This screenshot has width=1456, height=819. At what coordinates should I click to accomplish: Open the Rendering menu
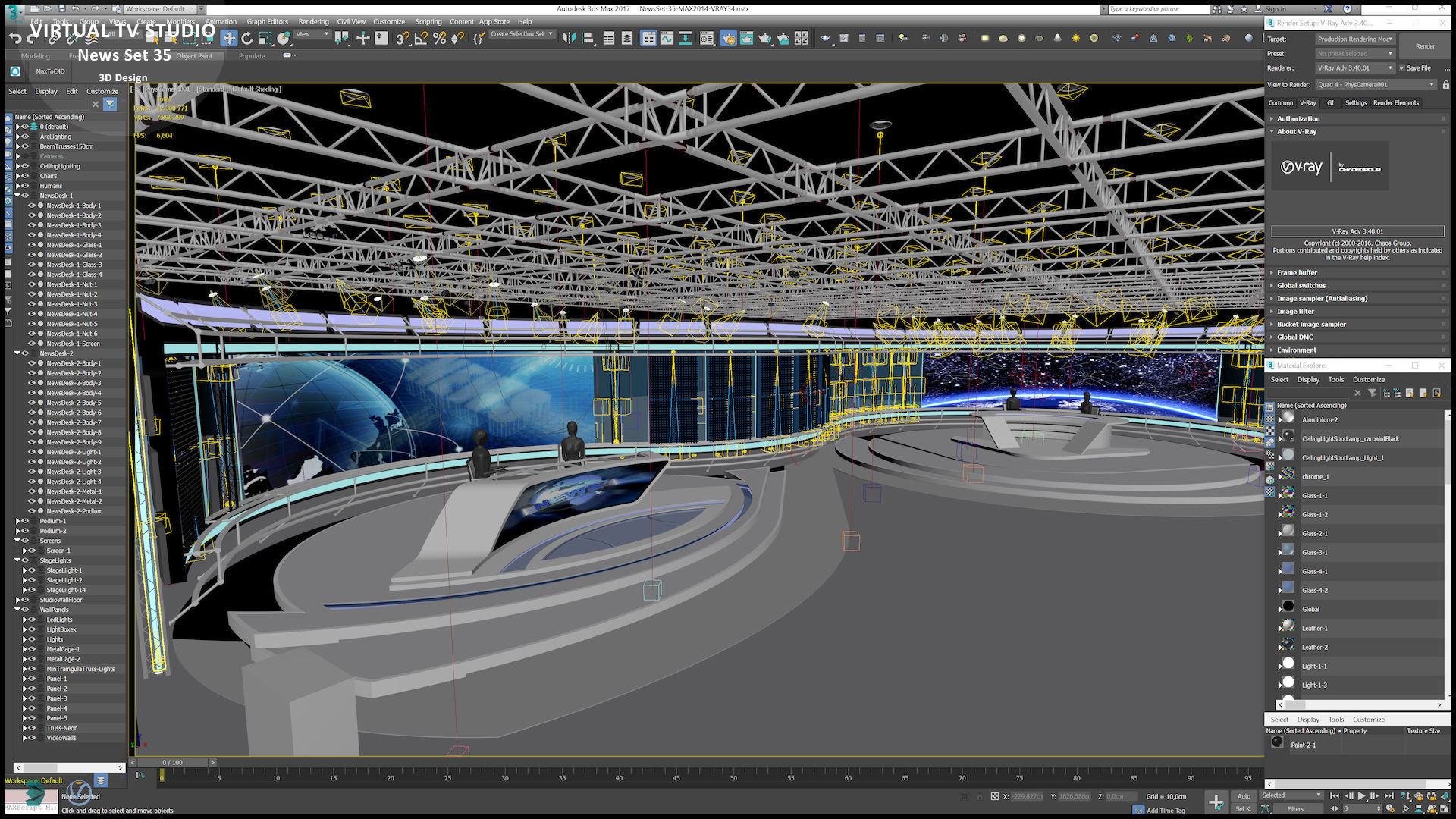[313, 21]
